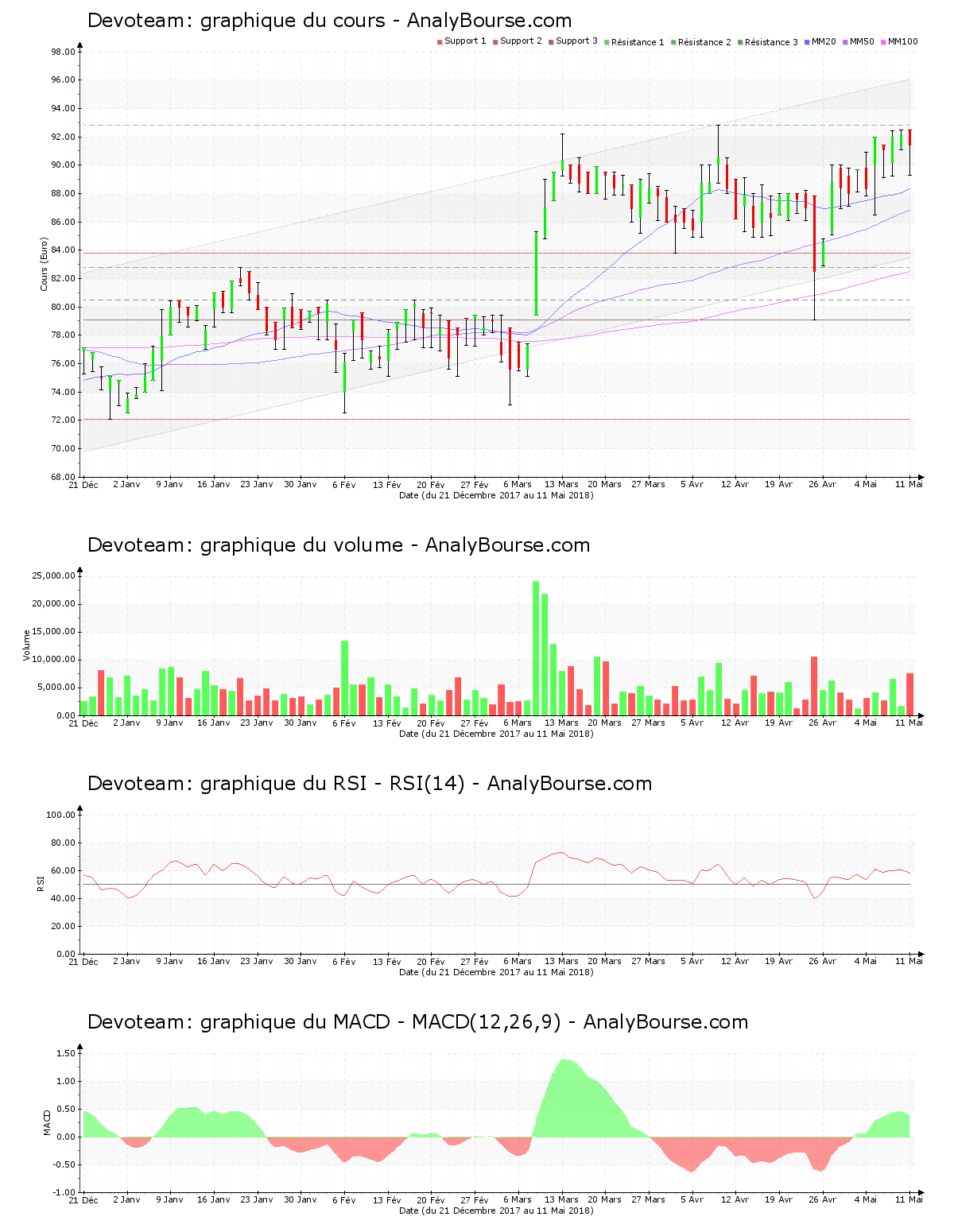The width and height of the screenshot is (954, 1232).
Task: Click the 10,000.00 volume axis label
Action: pos(54,660)
